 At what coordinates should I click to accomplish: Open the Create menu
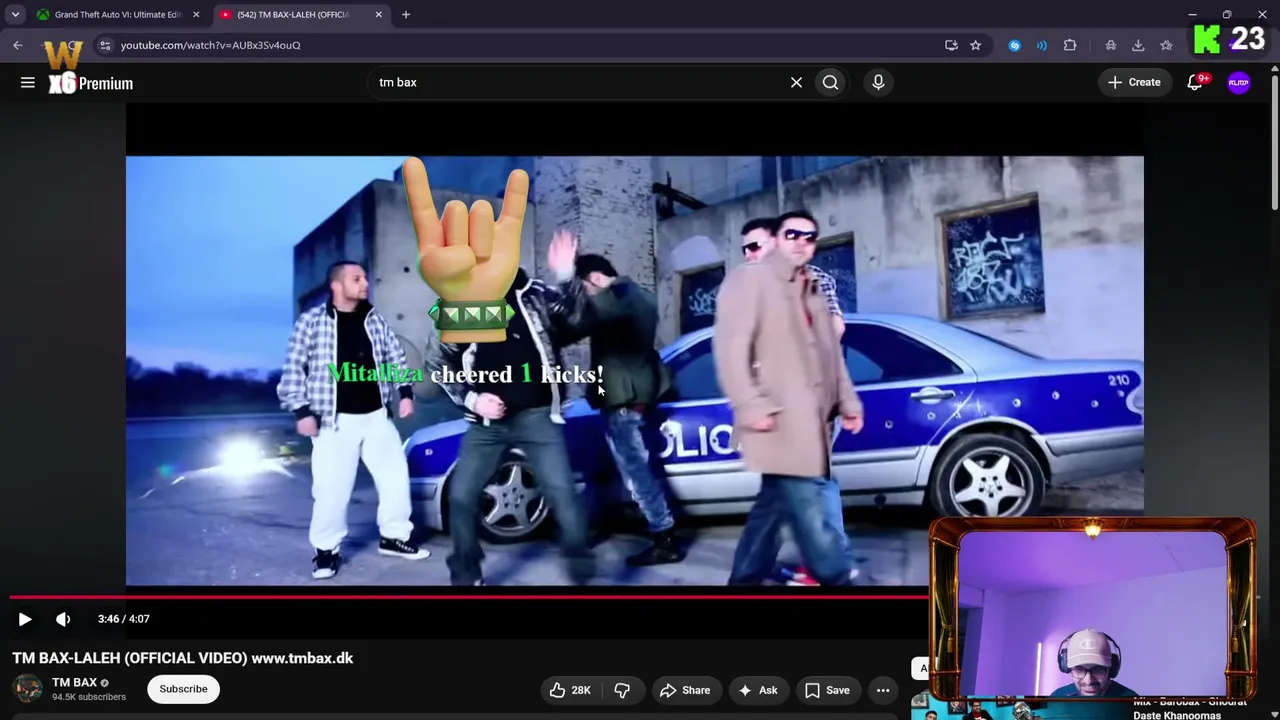1134,83
